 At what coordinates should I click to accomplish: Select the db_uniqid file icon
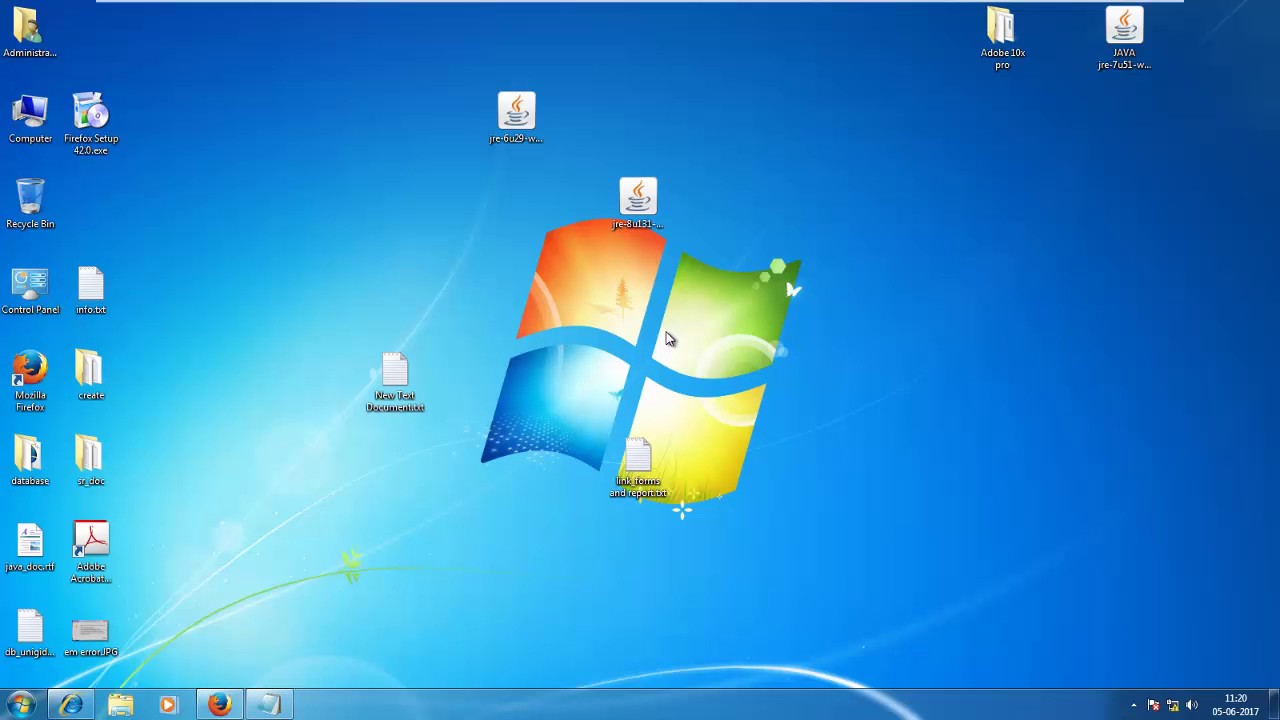(x=30, y=634)
